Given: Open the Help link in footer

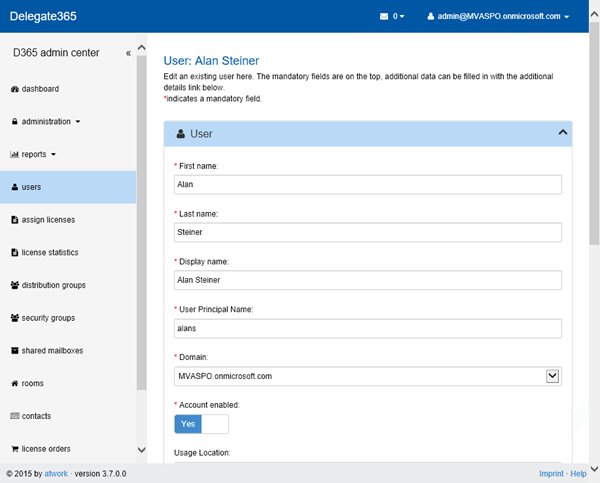Looking at the screenshot, I should pos(579,473).
